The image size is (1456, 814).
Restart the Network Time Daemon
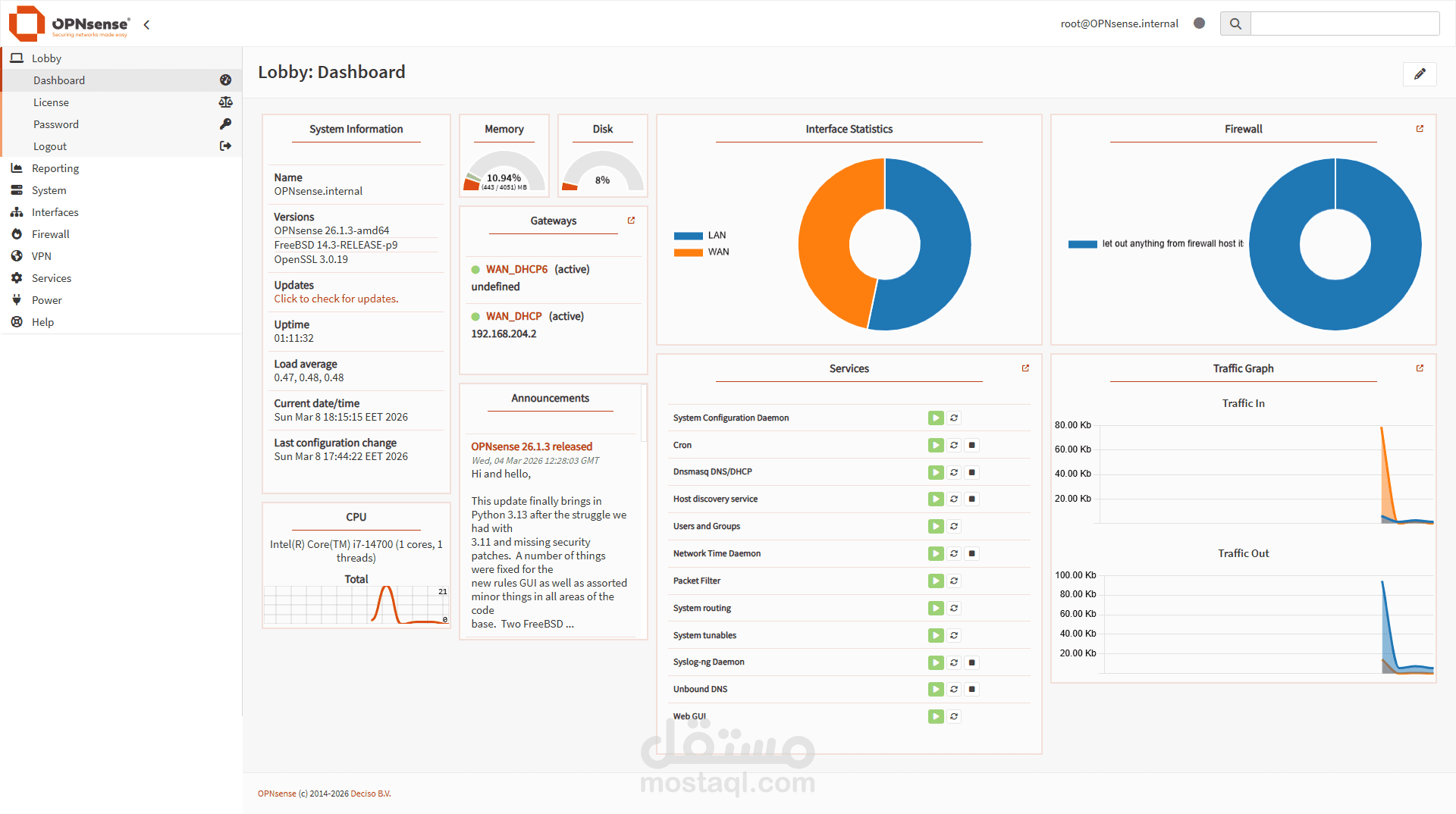[x=954, y=553]
